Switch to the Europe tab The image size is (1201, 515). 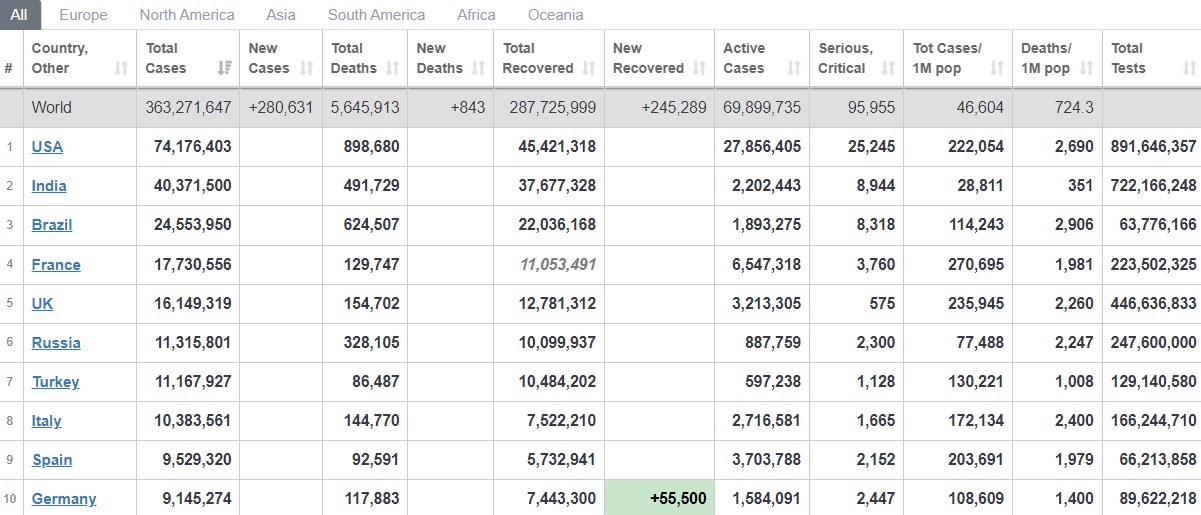84,15
